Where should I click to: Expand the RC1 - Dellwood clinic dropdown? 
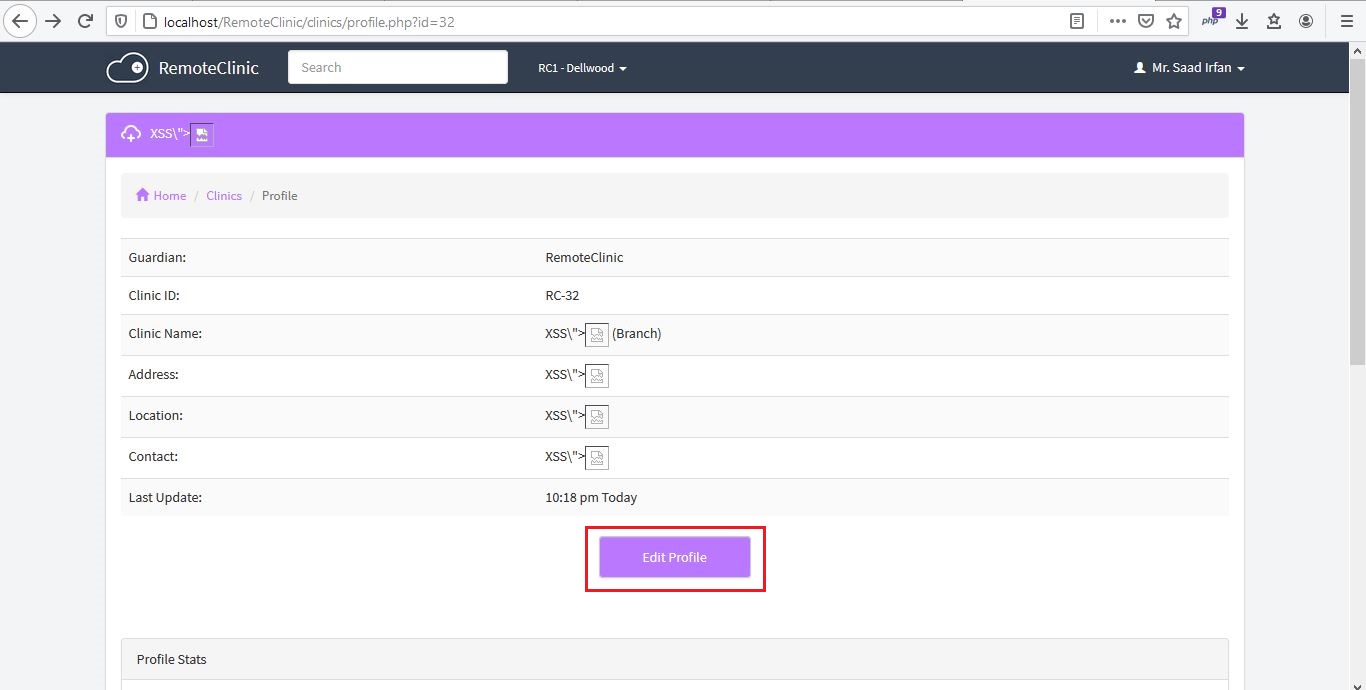(x=582, y=68)
